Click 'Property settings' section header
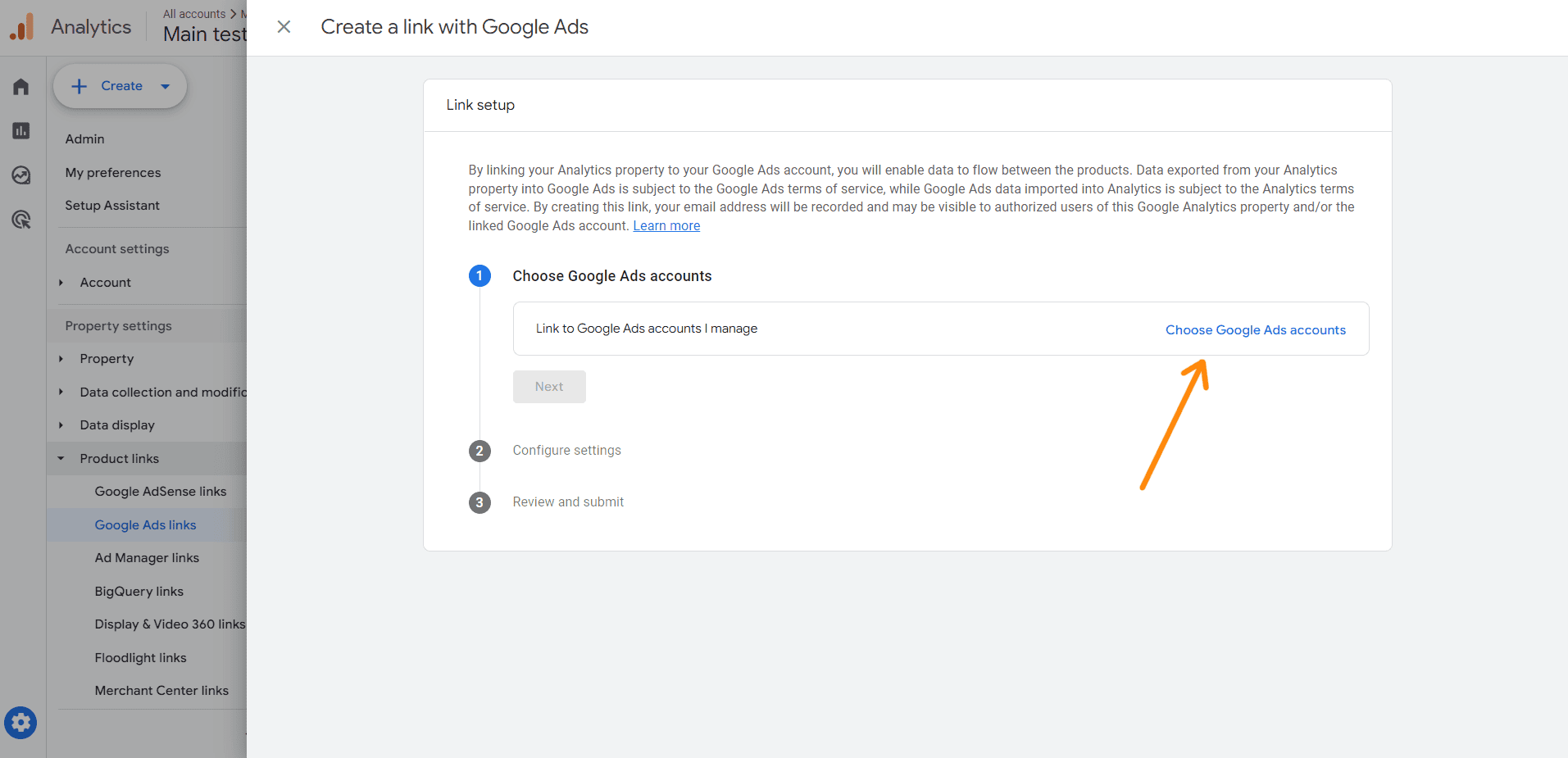This screenshot has height=758, width=1568. pyautogui.click(x=119, y=326)
